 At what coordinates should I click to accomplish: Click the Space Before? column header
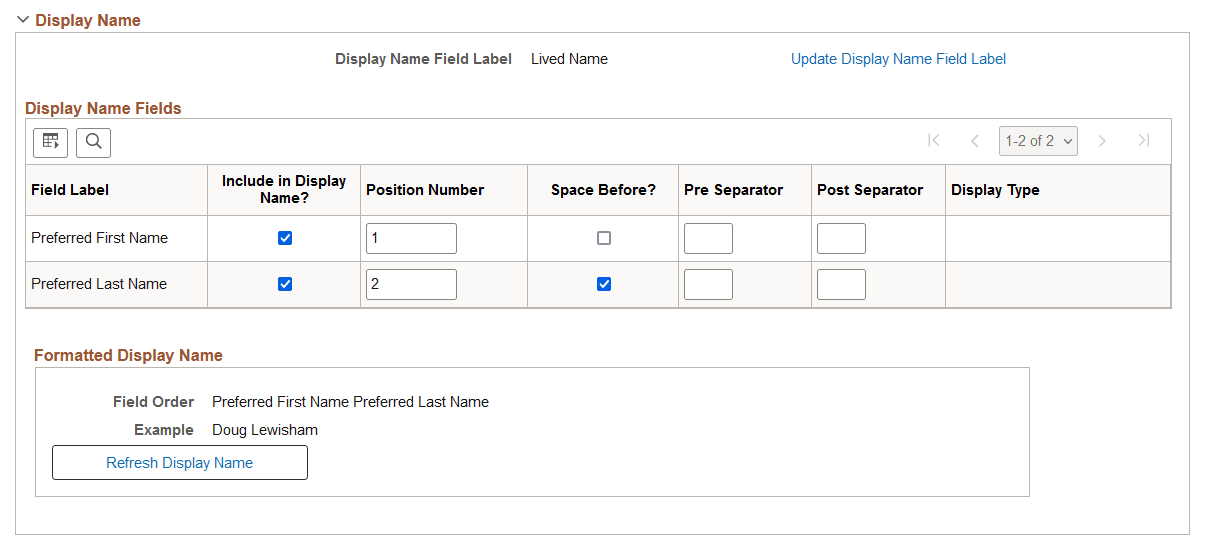603,190
